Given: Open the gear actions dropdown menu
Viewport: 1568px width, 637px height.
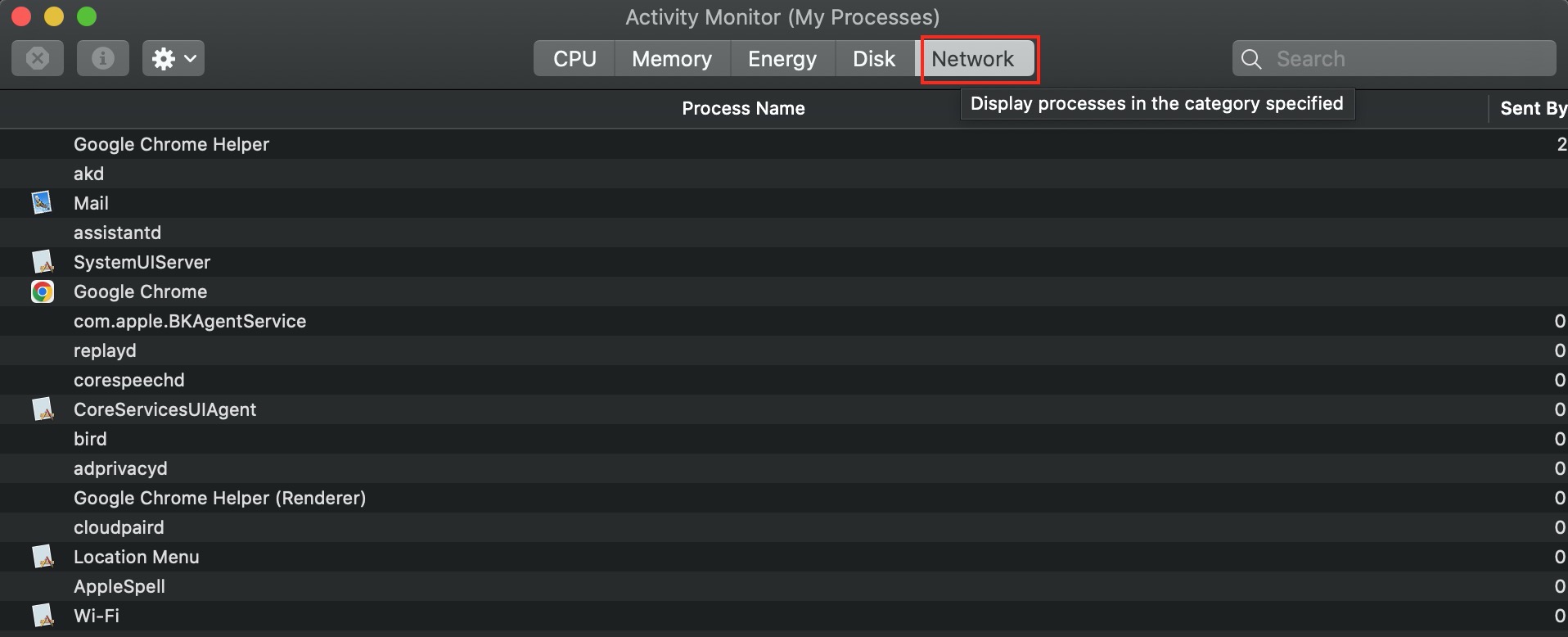Looking at the screenshot, I should coord(173,58).
